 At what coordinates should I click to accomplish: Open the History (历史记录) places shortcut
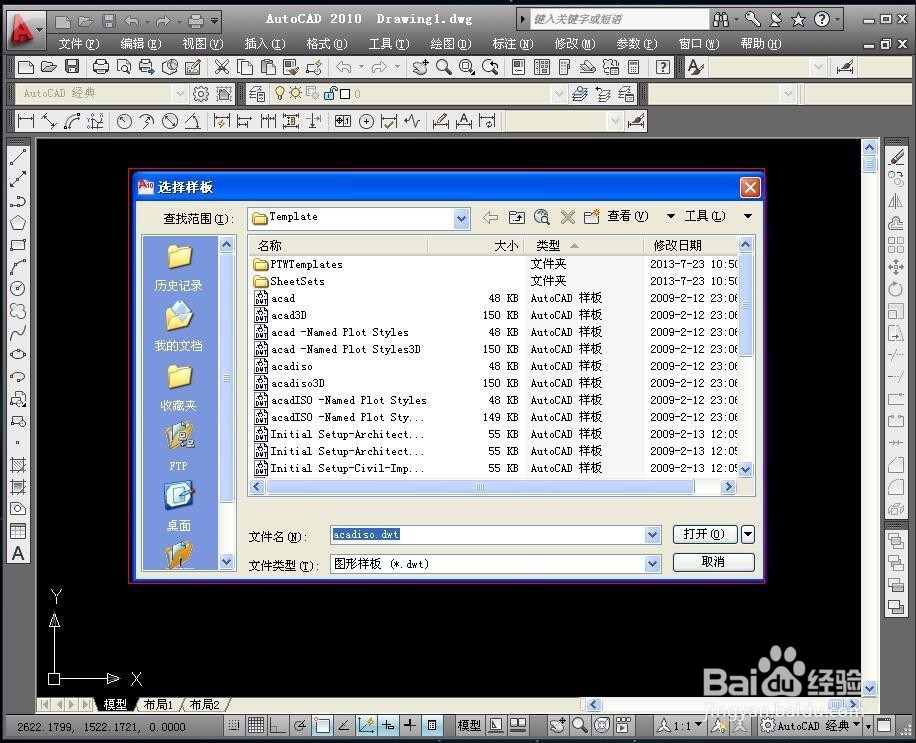coord(179,269)
